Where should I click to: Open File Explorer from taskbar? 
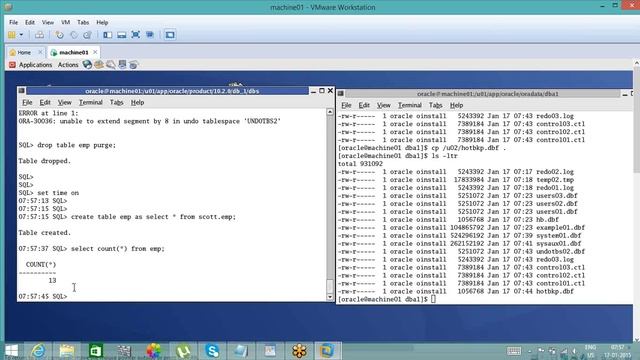tap(67, 351)
